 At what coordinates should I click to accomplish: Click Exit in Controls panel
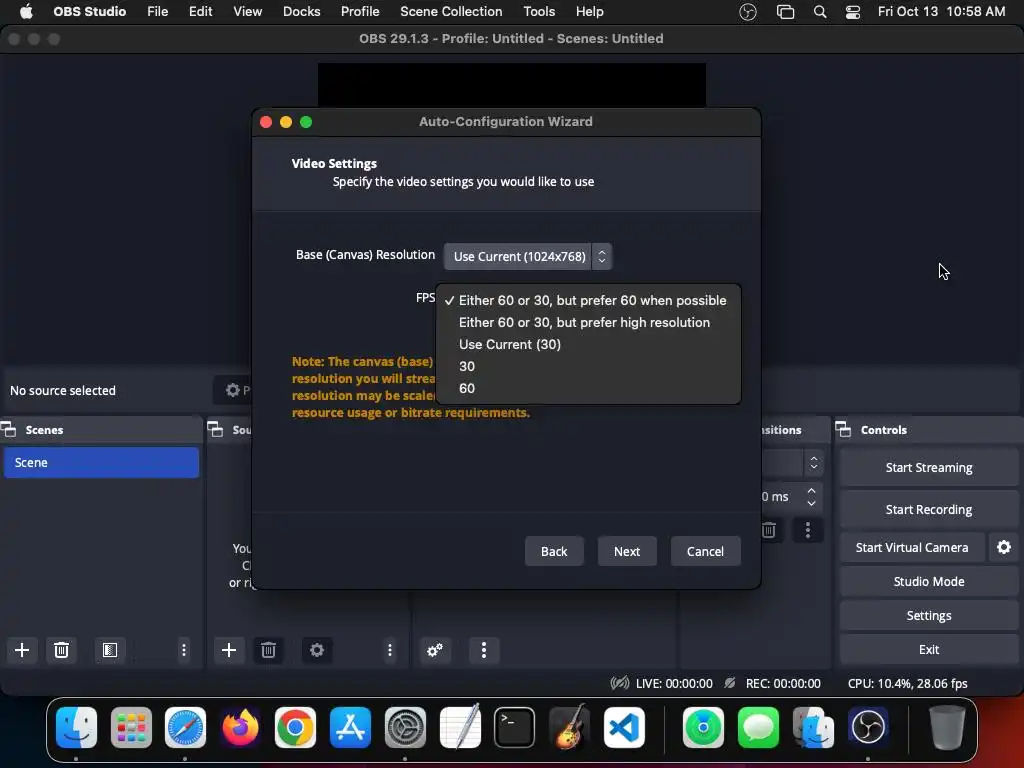pyautogui.click(x=929, y=649)
